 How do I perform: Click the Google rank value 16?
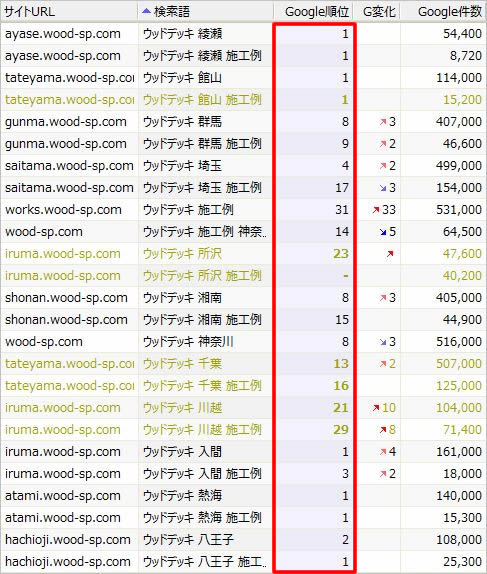coord(341,385)
